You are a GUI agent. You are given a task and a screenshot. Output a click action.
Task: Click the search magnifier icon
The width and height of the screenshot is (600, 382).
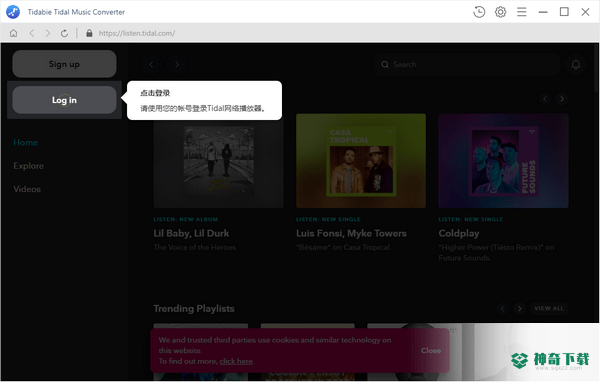[x=385, y=64]
